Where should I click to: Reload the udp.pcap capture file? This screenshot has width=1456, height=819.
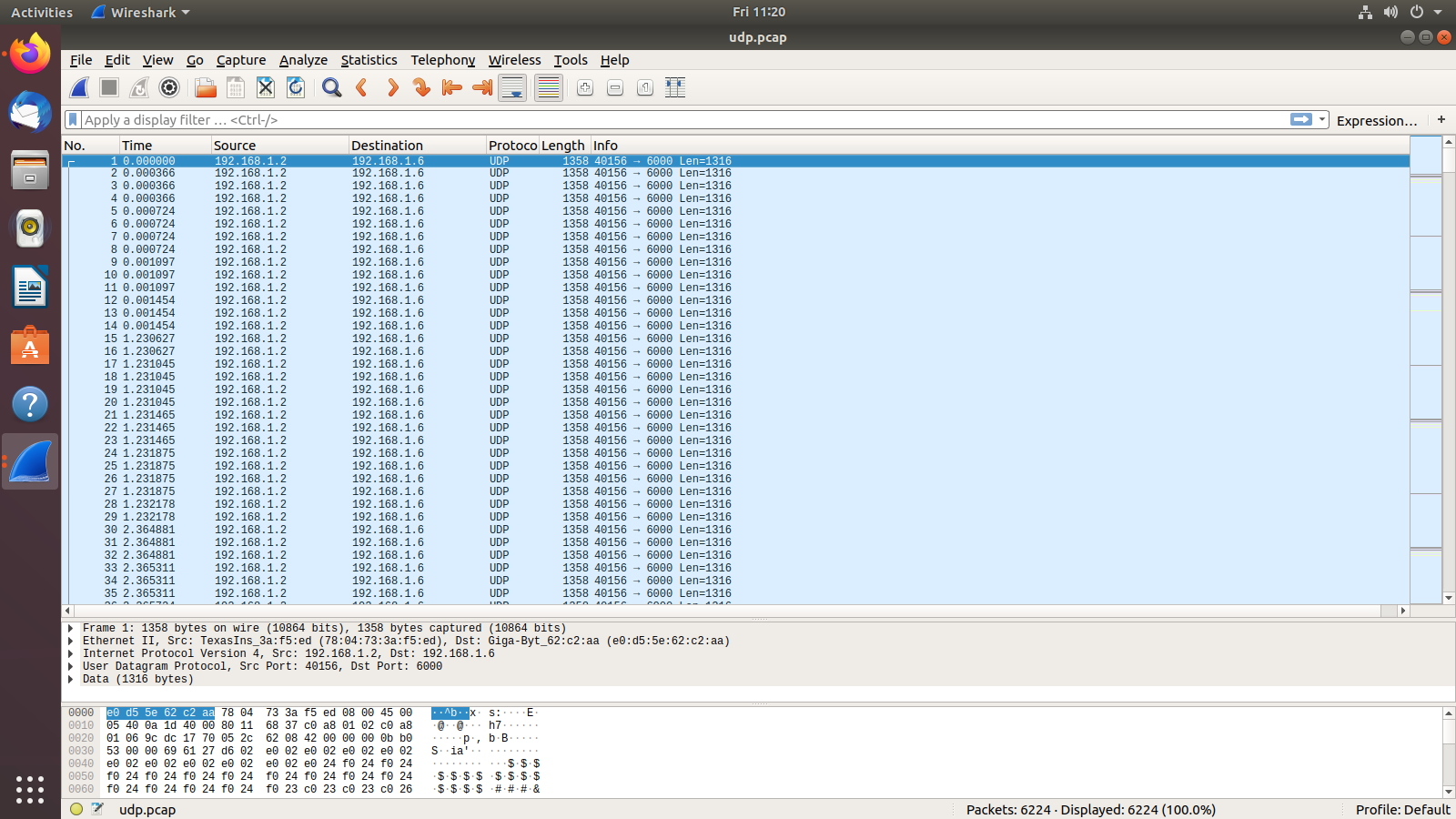(x=295, y=87)
